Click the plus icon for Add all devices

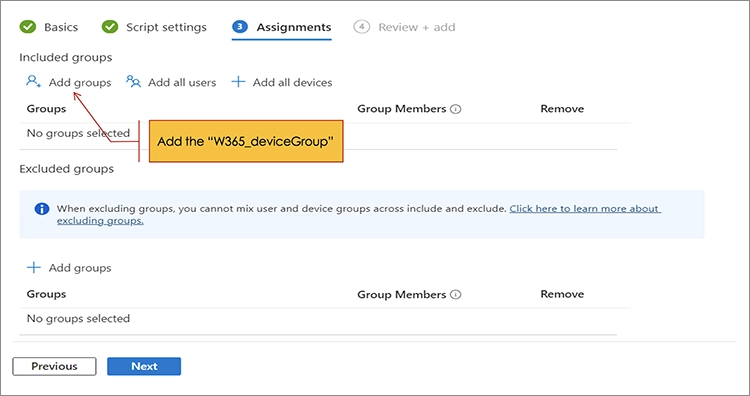point(238,82)
